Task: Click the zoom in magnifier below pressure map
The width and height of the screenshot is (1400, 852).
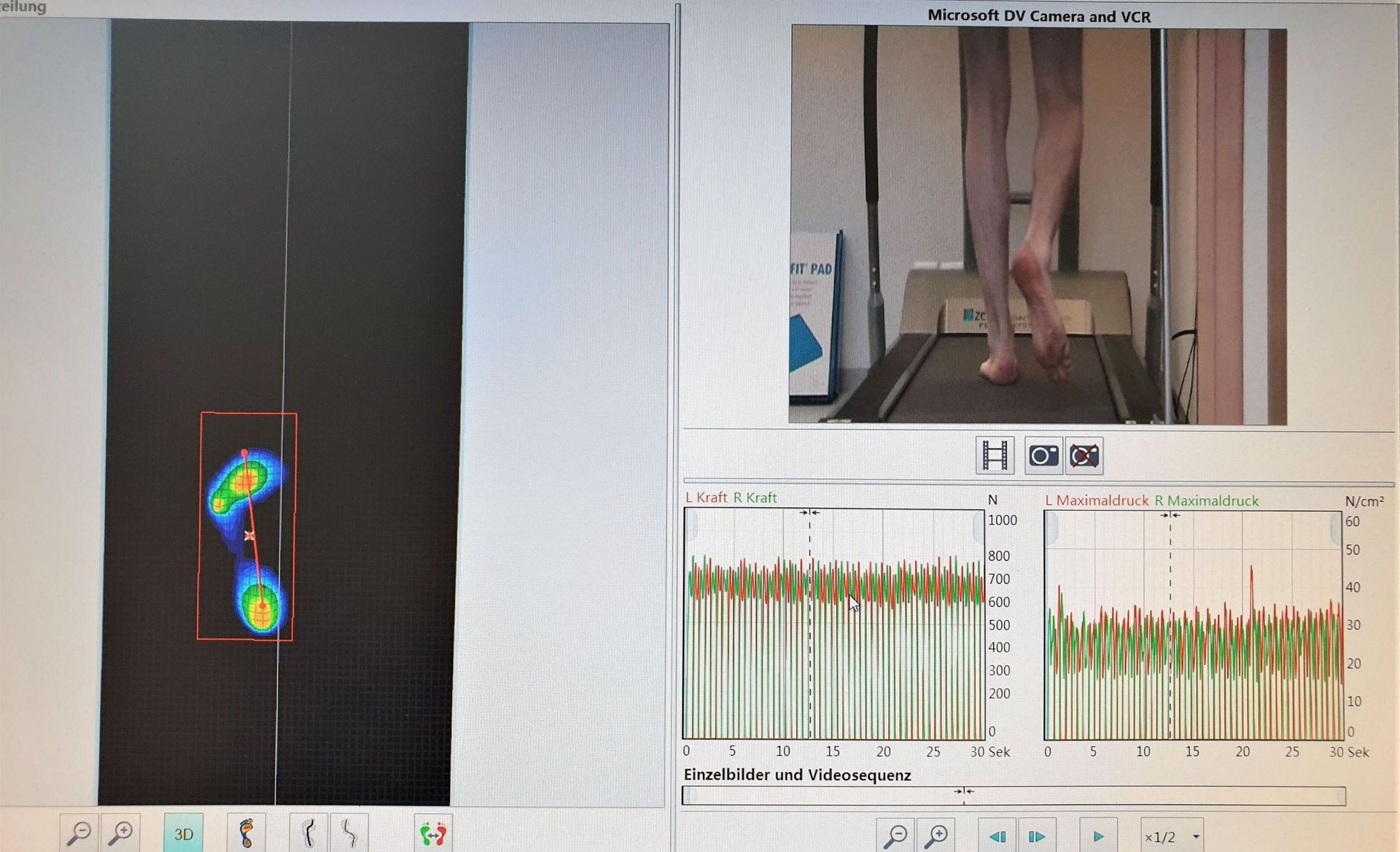Action: 120,832
